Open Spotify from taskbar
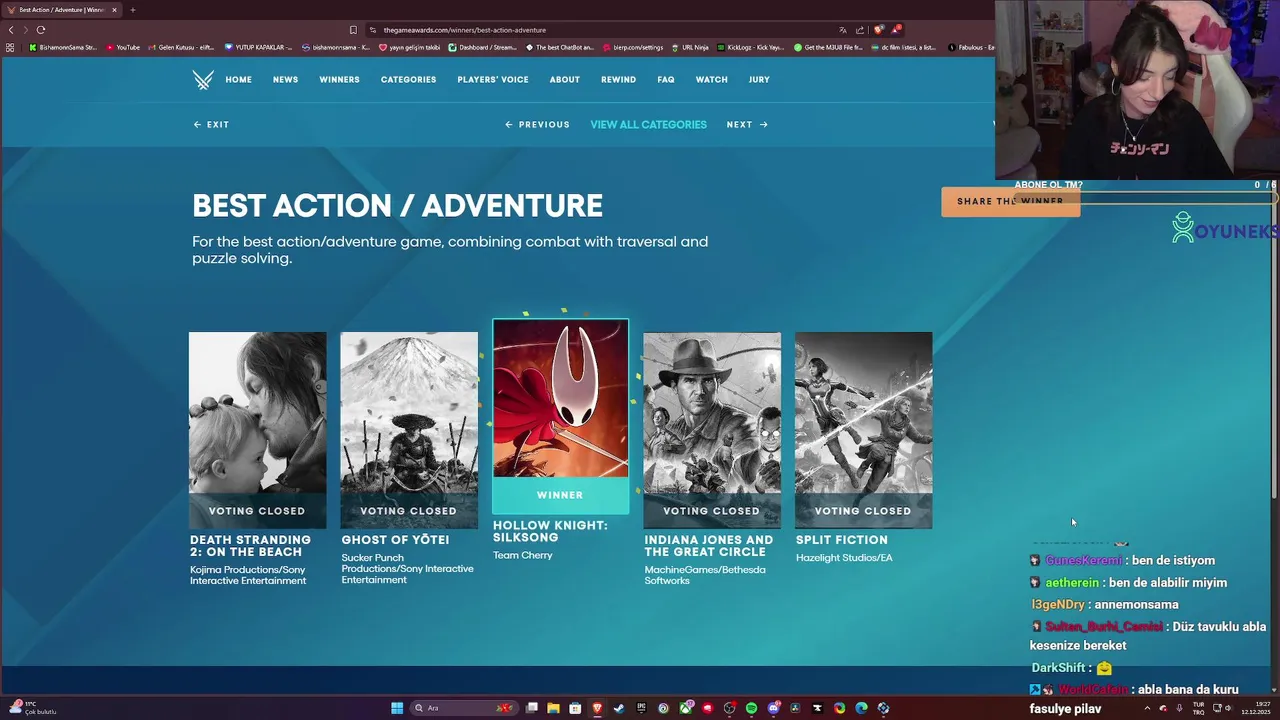This screenshot has height=720, width=1280. coord(751,708)
